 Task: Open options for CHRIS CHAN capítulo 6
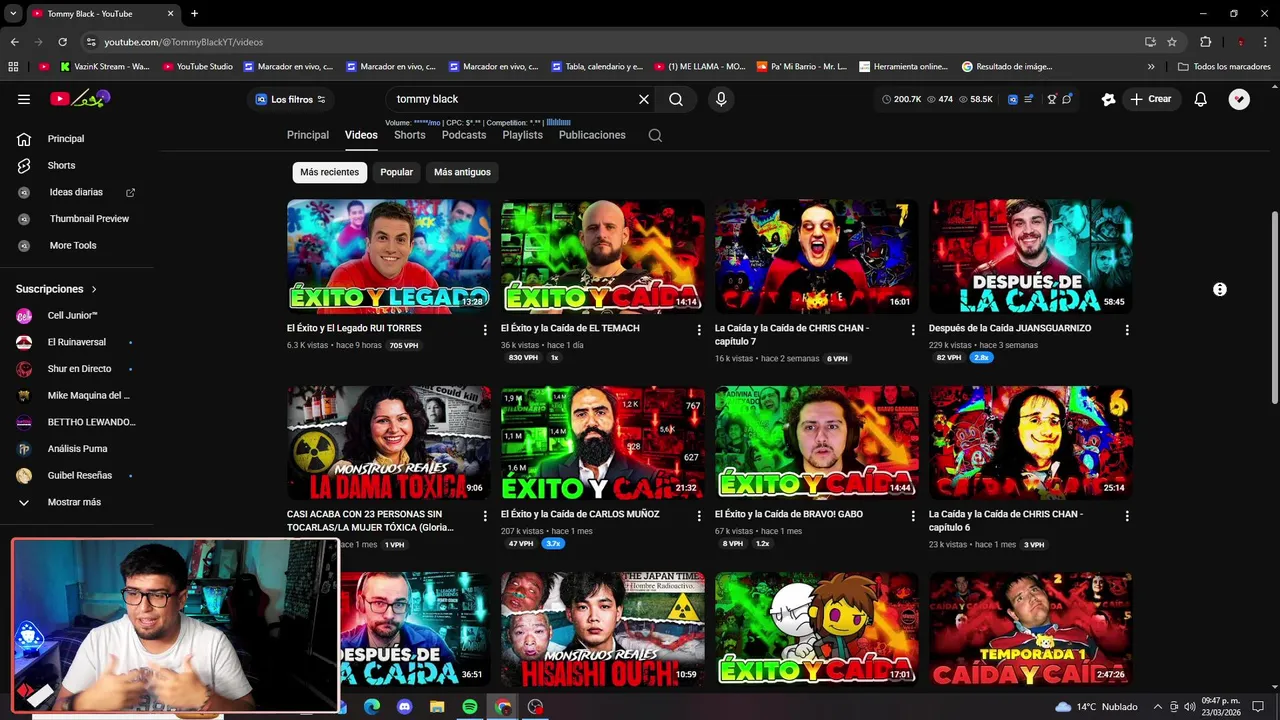(1127, 516)
